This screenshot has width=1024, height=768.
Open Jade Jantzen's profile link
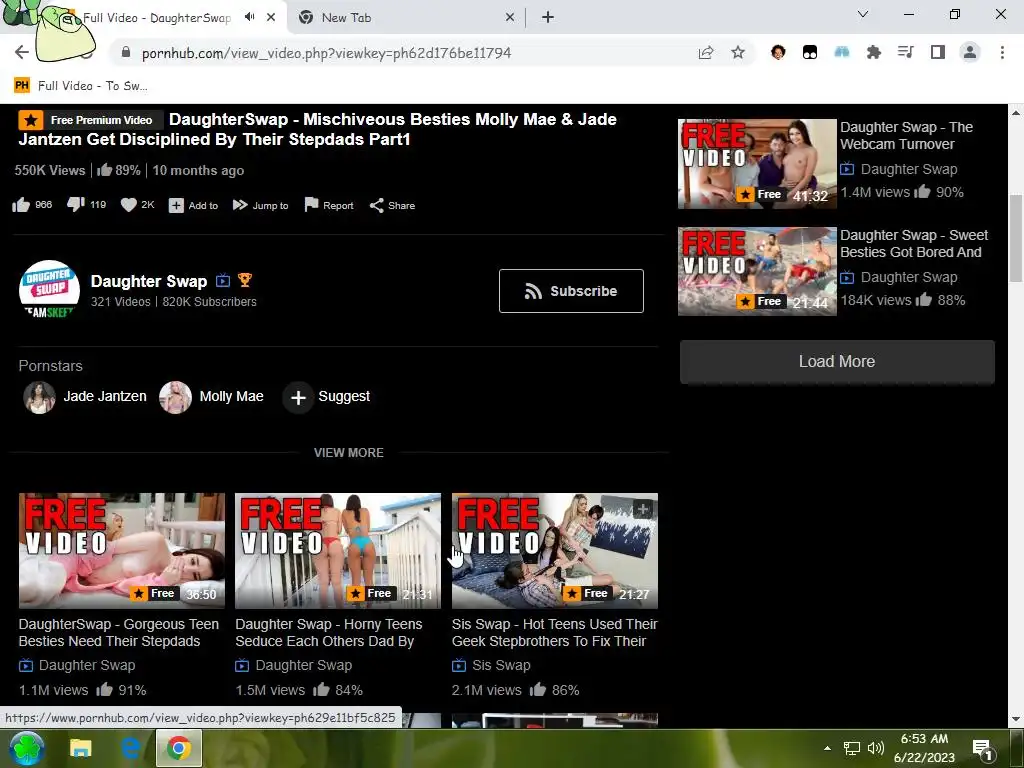tap(86, 397)
